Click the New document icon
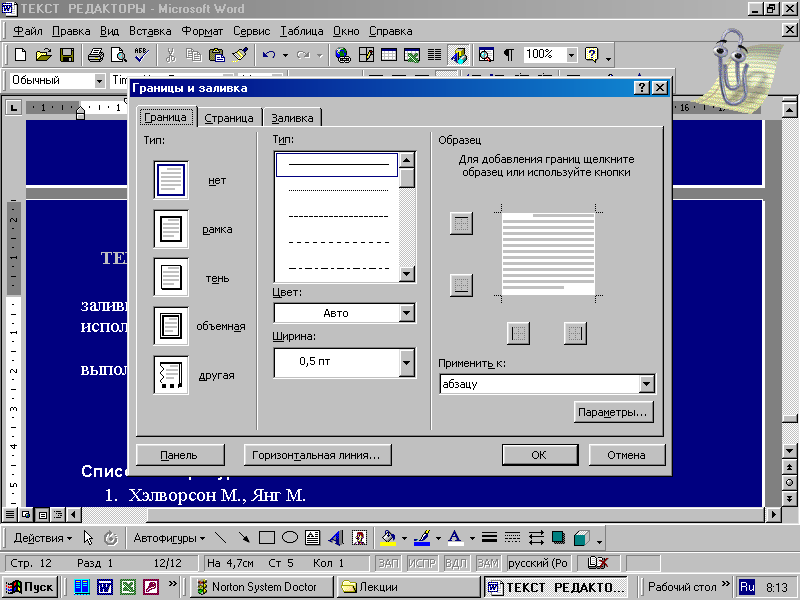This screenshot has height=600, width=800. 20,55
